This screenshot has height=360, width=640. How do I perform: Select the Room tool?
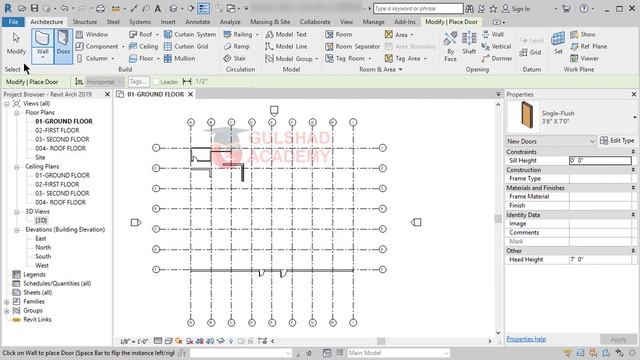coord(339,34)
